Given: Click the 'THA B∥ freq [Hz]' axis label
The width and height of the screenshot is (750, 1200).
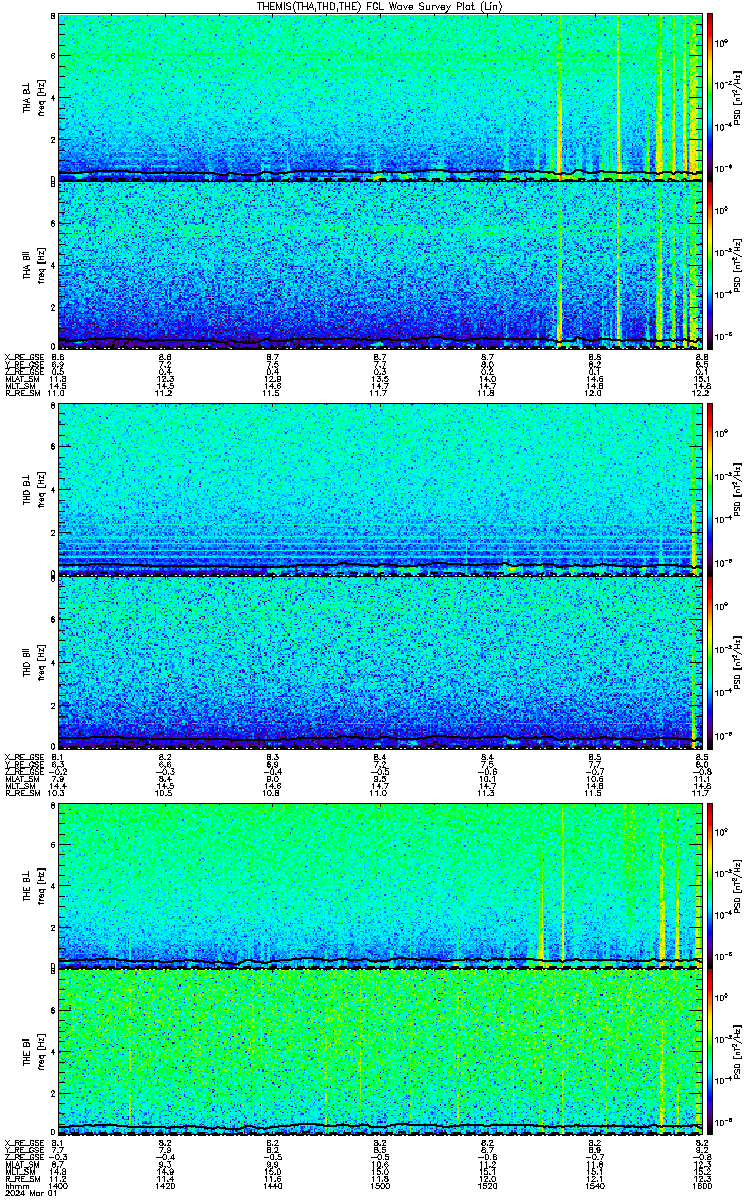Looking at the screenshot, I should click(35, 266).
